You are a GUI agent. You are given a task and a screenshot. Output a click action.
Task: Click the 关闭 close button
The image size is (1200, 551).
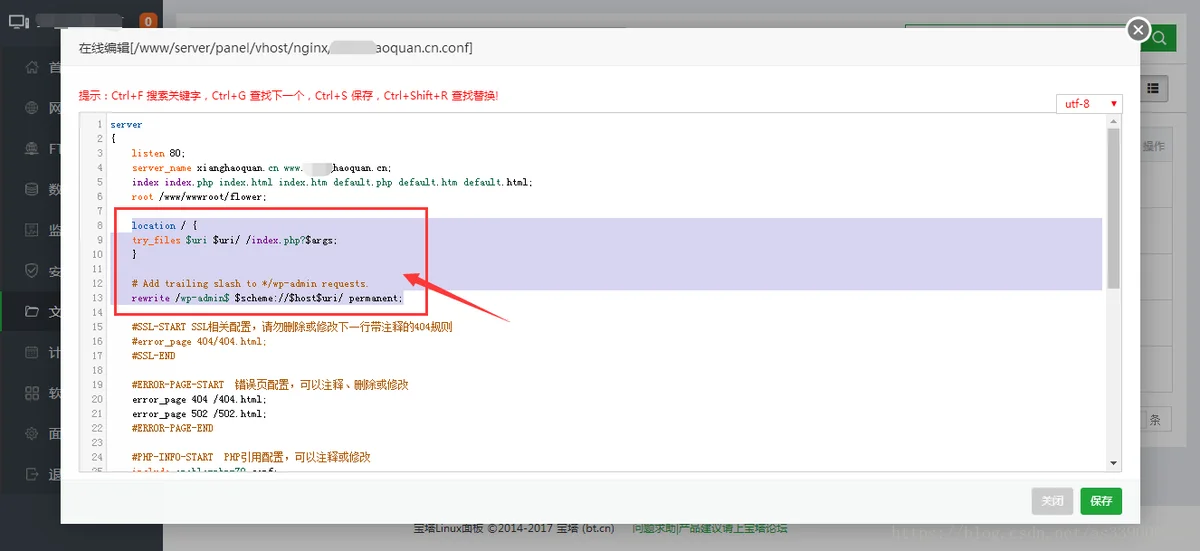coord(1052,501)
